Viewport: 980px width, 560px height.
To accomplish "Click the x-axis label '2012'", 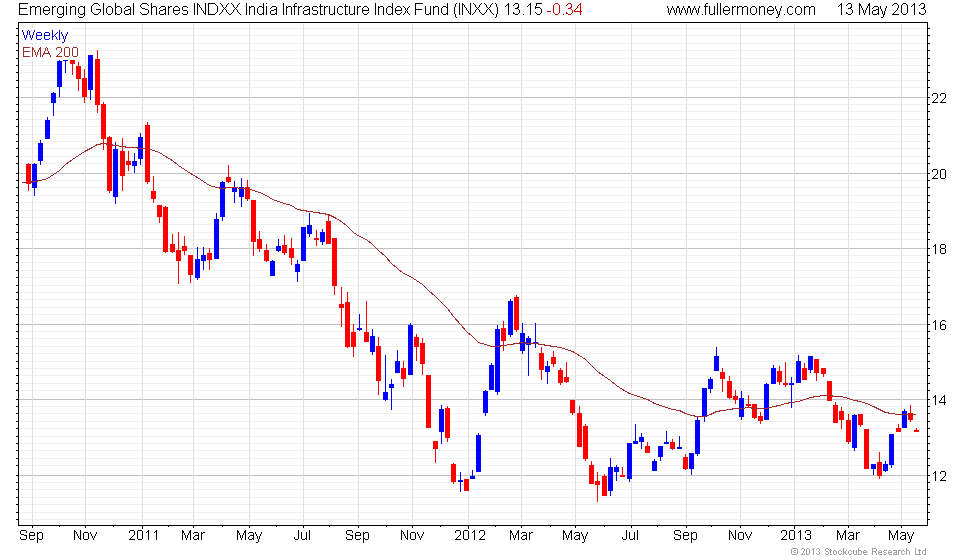I will pos(470,536).
